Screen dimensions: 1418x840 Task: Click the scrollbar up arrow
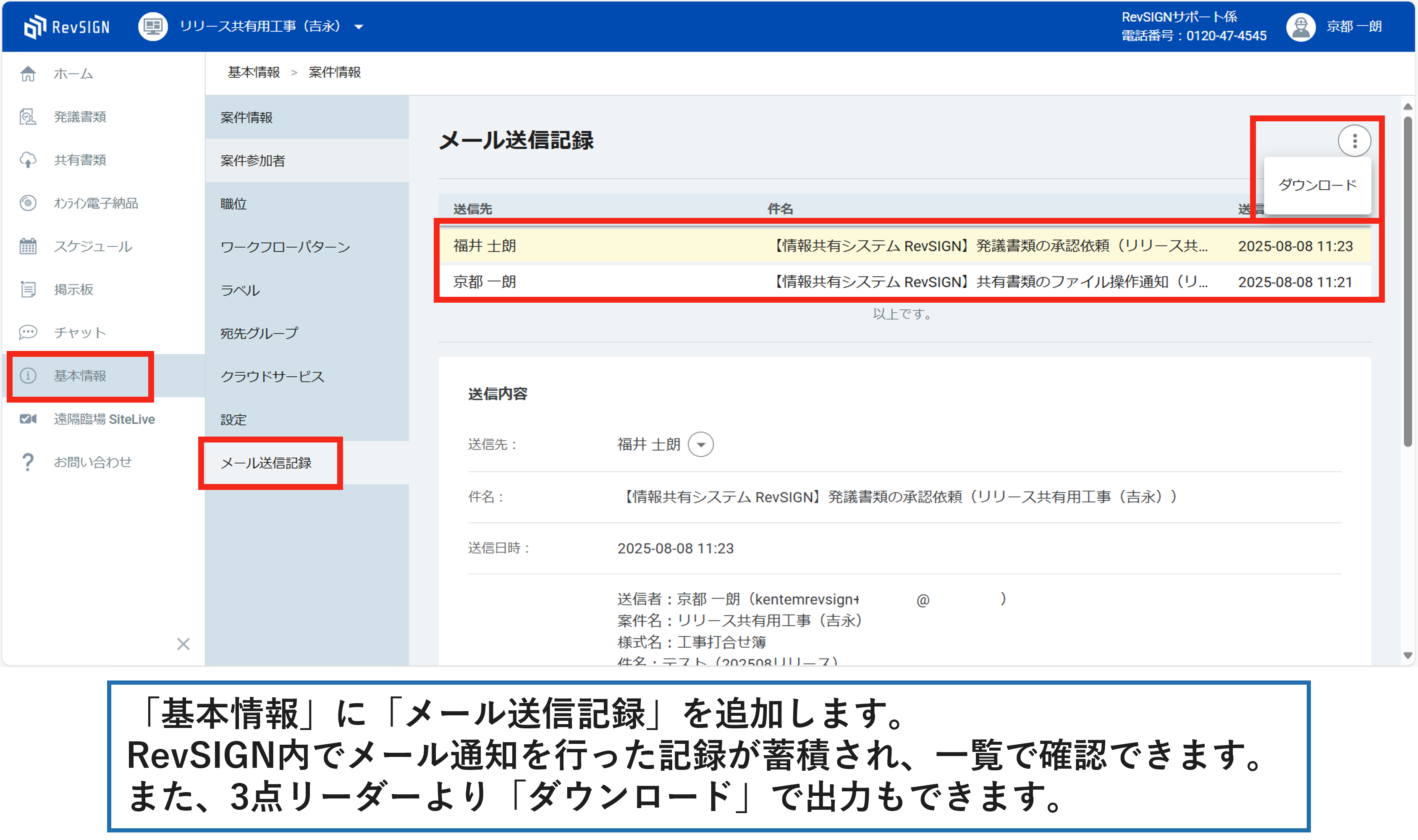[1408, 106]
